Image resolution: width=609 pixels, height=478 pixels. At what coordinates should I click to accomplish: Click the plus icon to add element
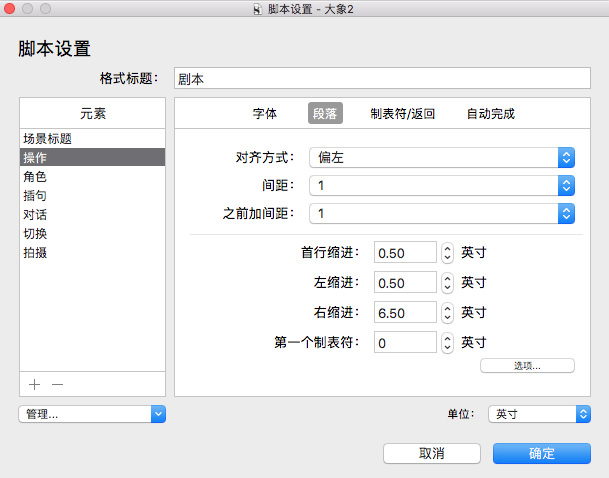coord(35,384)
